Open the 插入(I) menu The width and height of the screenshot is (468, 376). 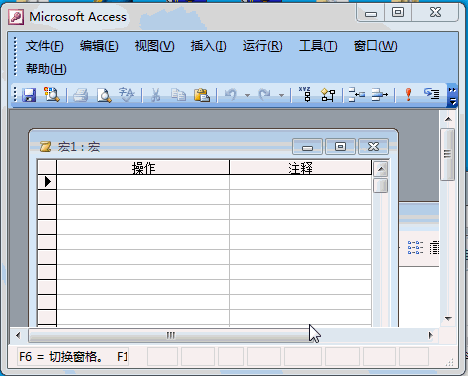point(209,46)
